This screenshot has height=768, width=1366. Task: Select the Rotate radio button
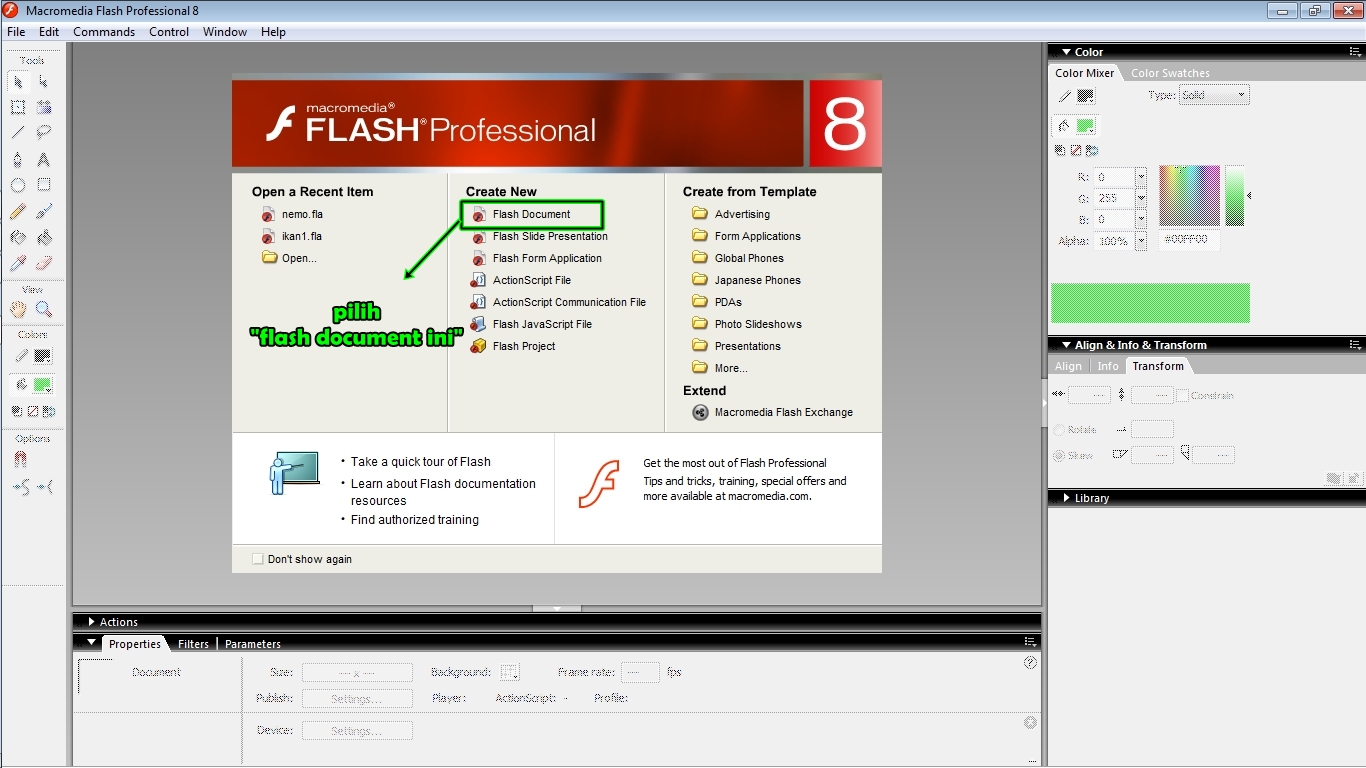pos(1059,429)
